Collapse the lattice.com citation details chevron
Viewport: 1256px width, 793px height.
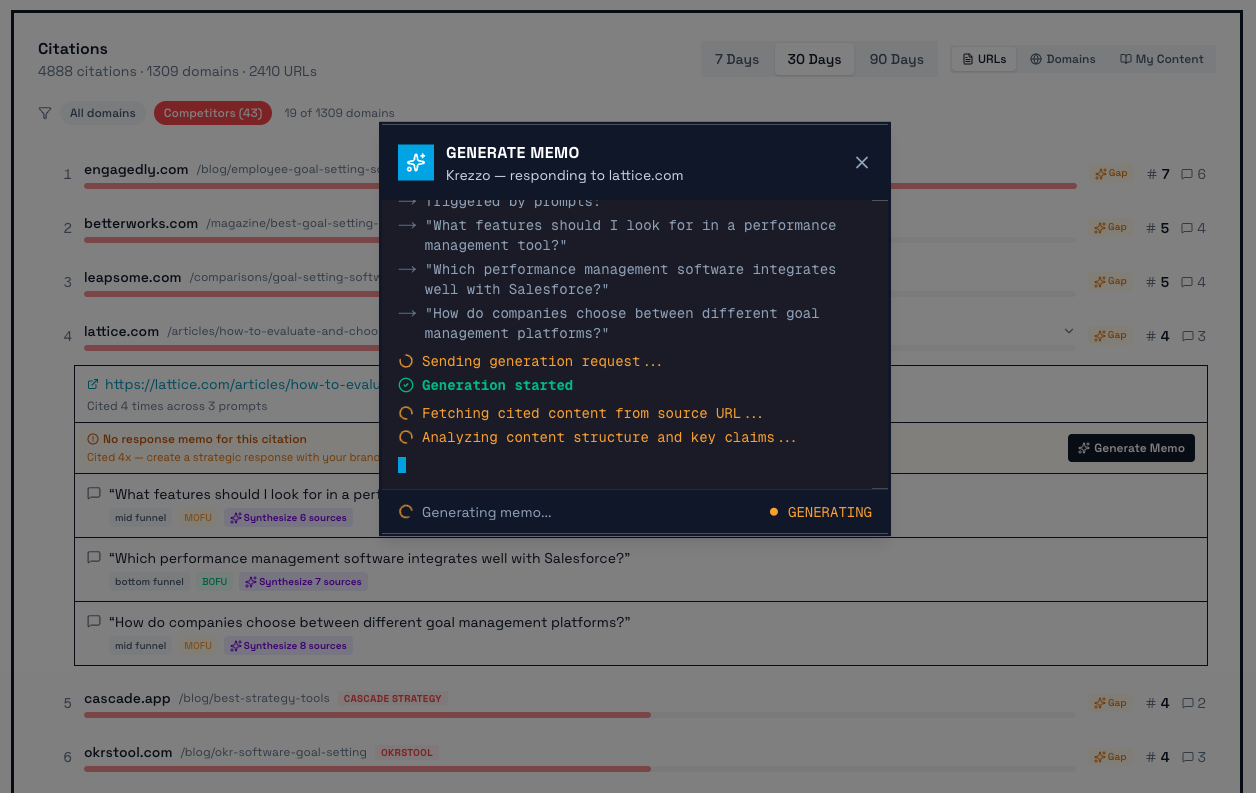point(1068,330)
